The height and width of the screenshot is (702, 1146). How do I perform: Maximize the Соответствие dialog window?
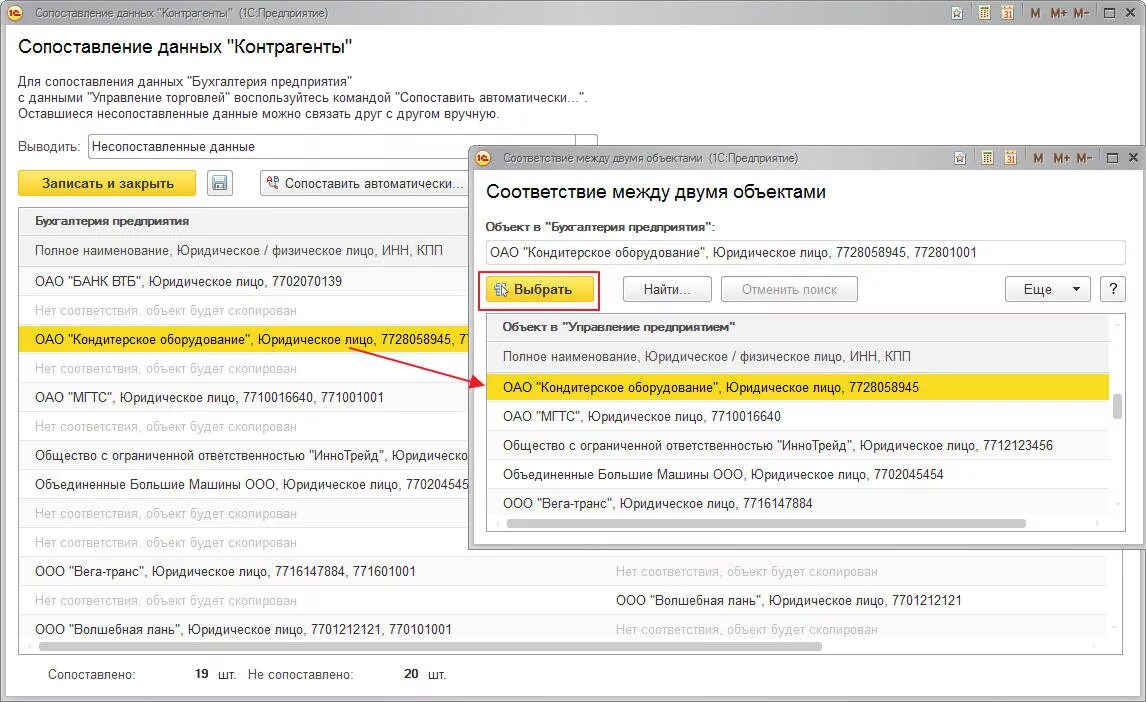(1112, 158)
